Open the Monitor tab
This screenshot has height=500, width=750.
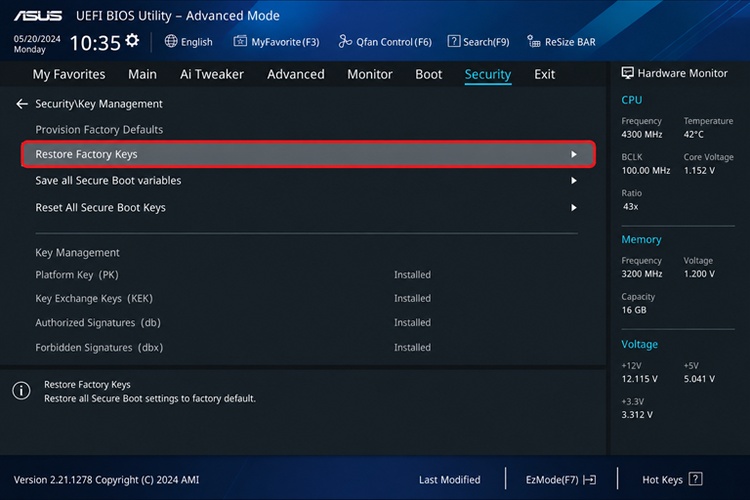[x=370, y=74]
